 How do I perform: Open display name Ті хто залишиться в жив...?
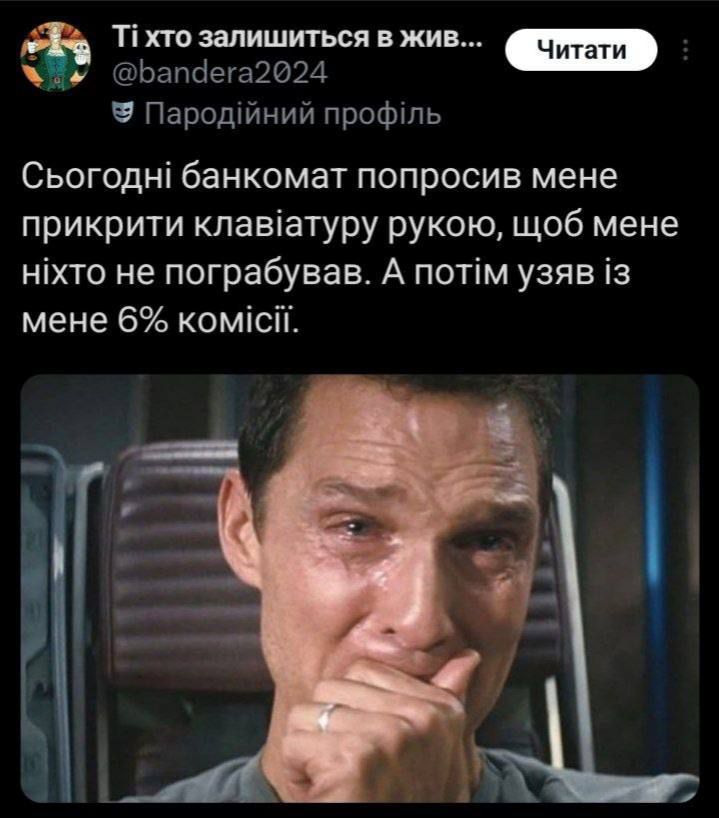297,39
